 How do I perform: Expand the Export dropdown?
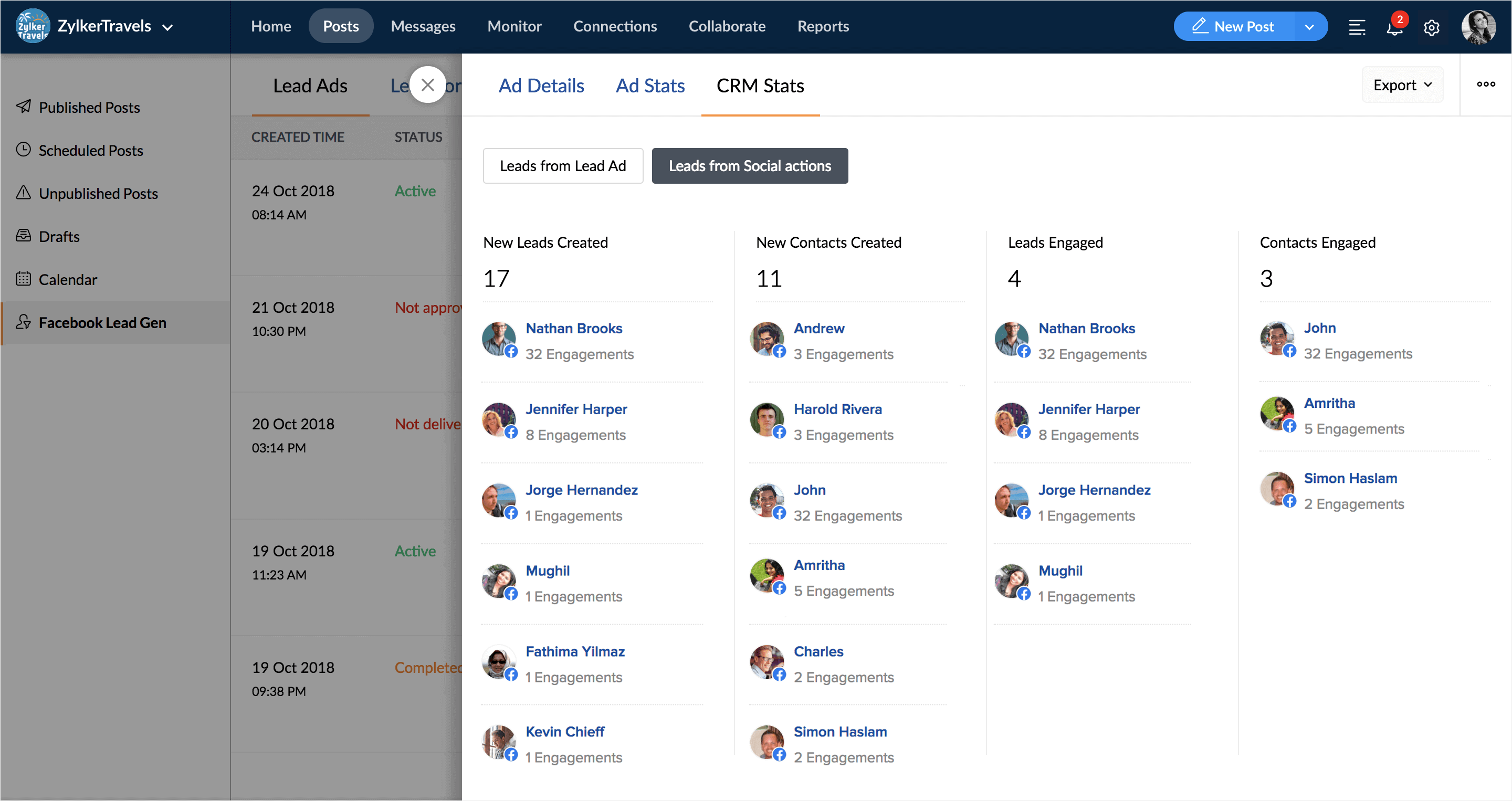pyautogui.click(x=1402, y=85)
